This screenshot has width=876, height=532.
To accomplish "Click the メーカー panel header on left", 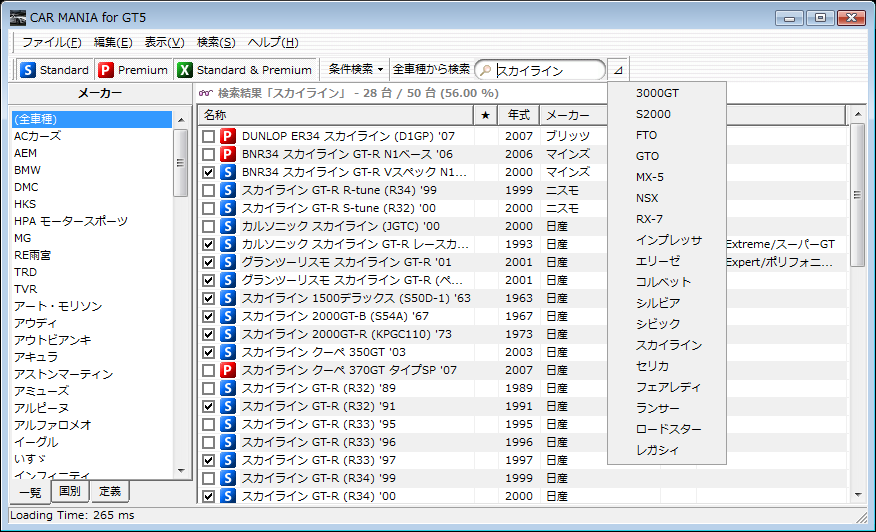I will coord(100,93).
